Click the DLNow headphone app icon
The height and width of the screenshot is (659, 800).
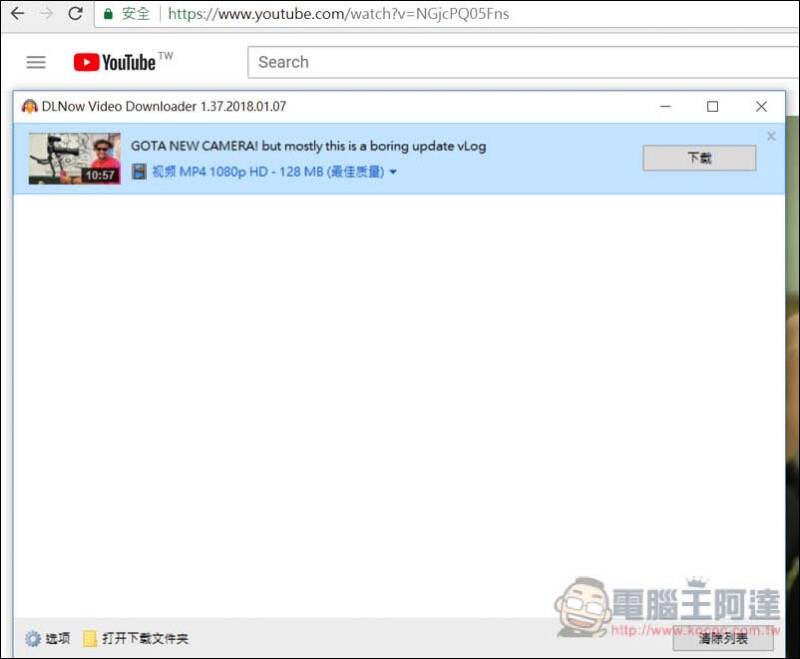(x=30, y=107)
